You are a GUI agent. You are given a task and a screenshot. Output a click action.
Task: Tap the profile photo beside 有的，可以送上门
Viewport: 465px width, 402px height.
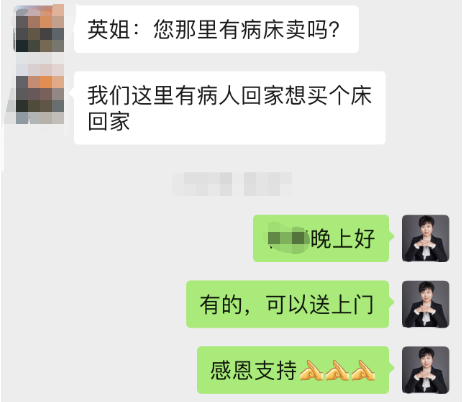click(x=425, y=304)
